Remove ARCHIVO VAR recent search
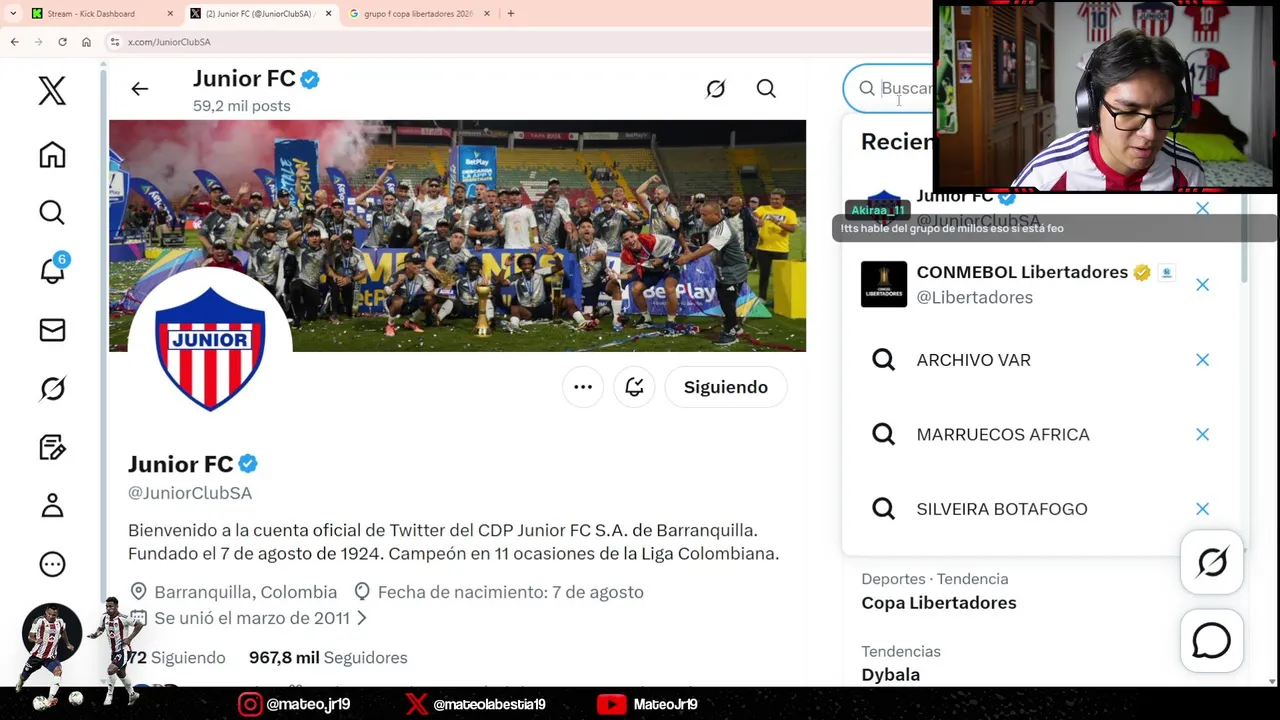1280x720 pixels. point(1202,360)
